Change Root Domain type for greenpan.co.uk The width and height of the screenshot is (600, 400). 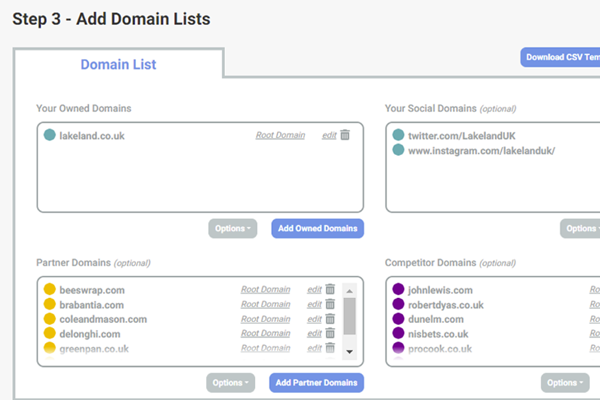click(x=266, y=348)
